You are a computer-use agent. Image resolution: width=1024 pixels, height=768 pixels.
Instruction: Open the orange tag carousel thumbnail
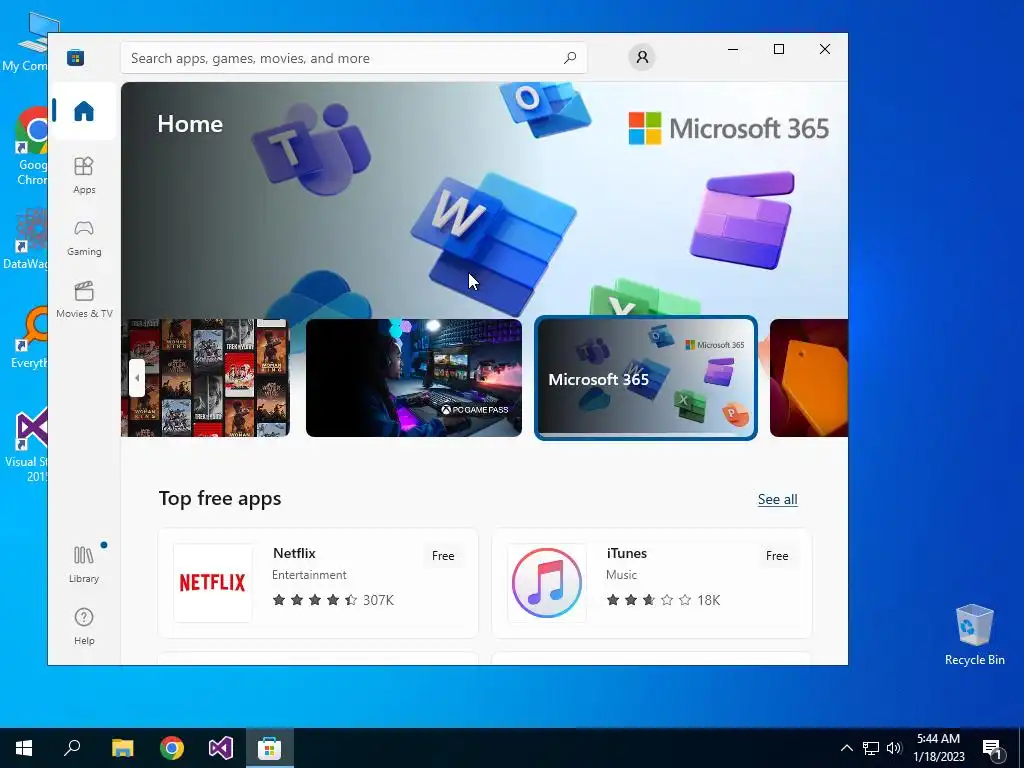click(808, 378)
